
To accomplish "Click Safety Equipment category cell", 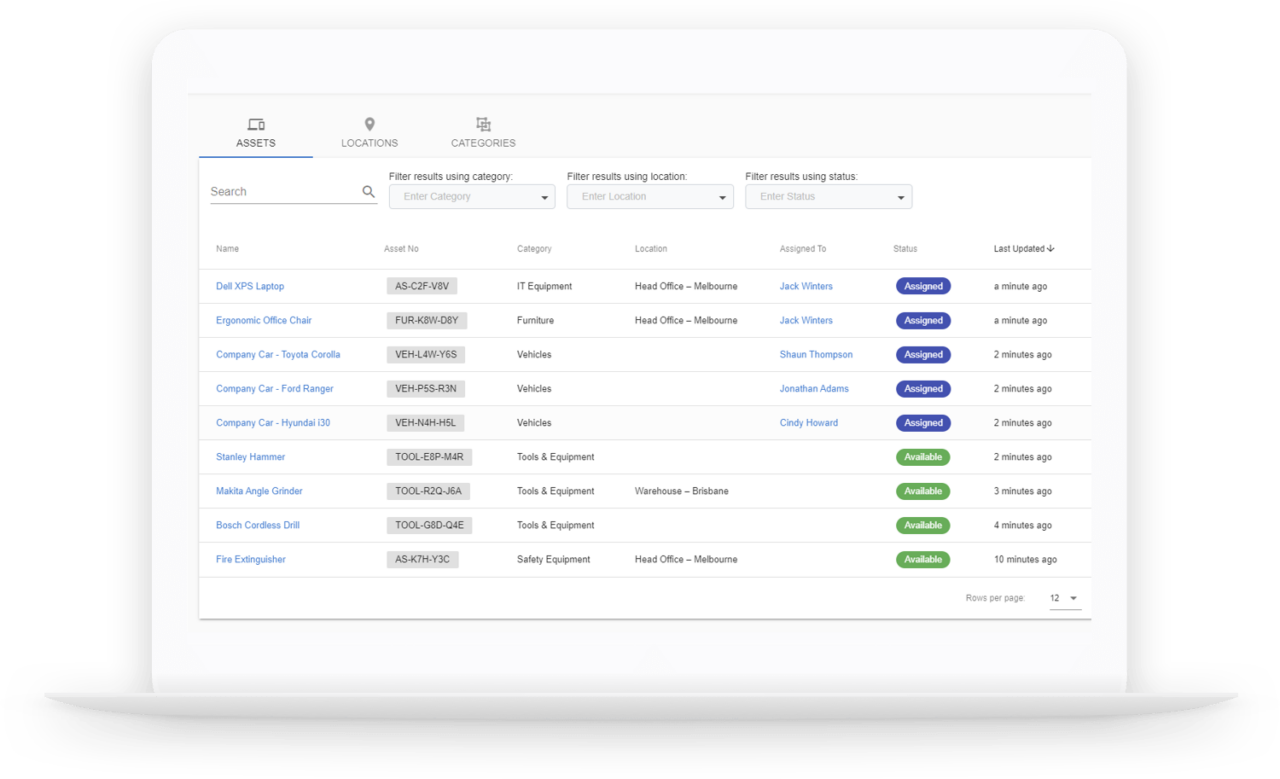I will tap(554, 559).
